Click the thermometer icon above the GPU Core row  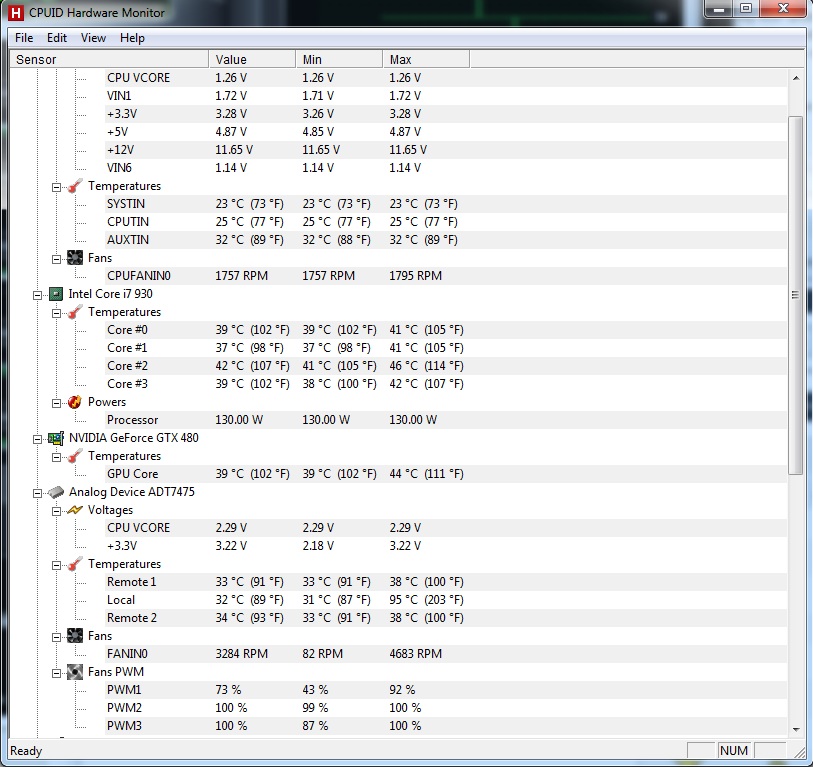click(75, 456)
